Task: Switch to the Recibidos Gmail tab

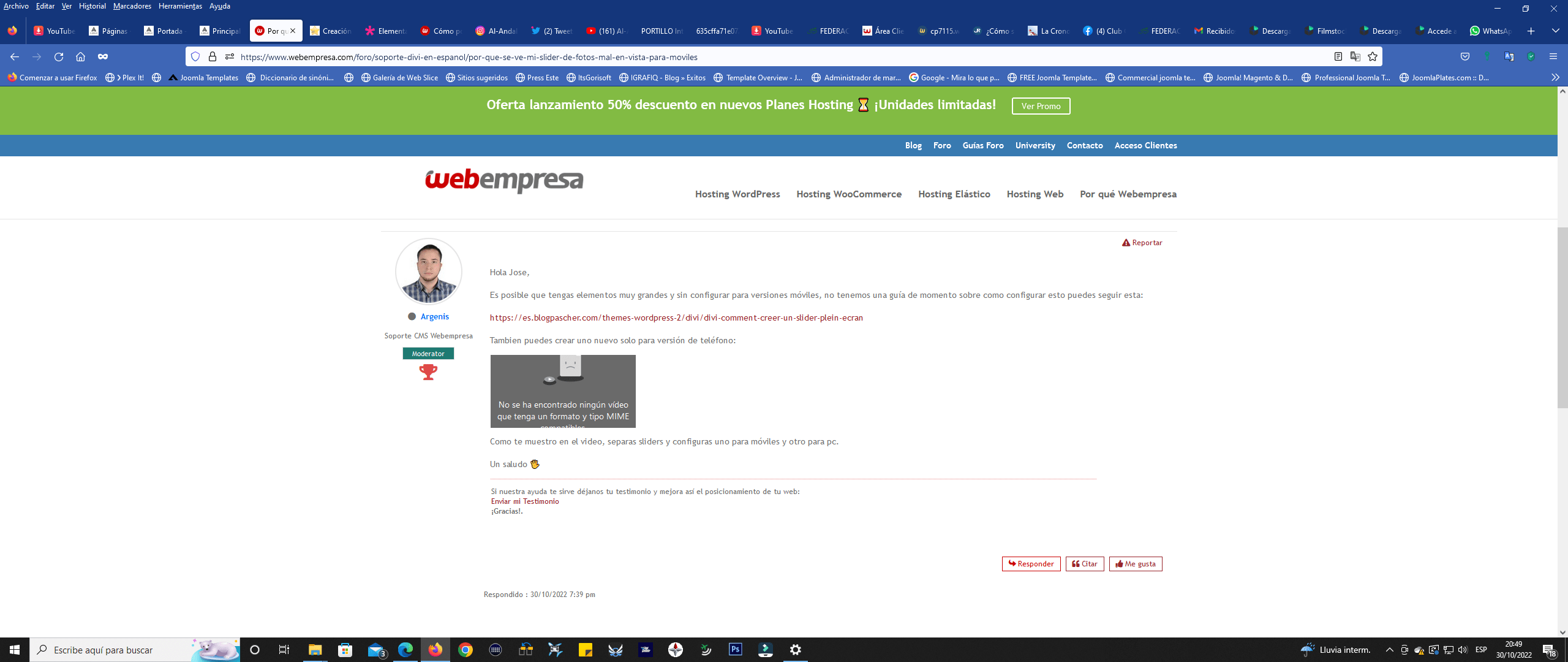Action: 1215,31
